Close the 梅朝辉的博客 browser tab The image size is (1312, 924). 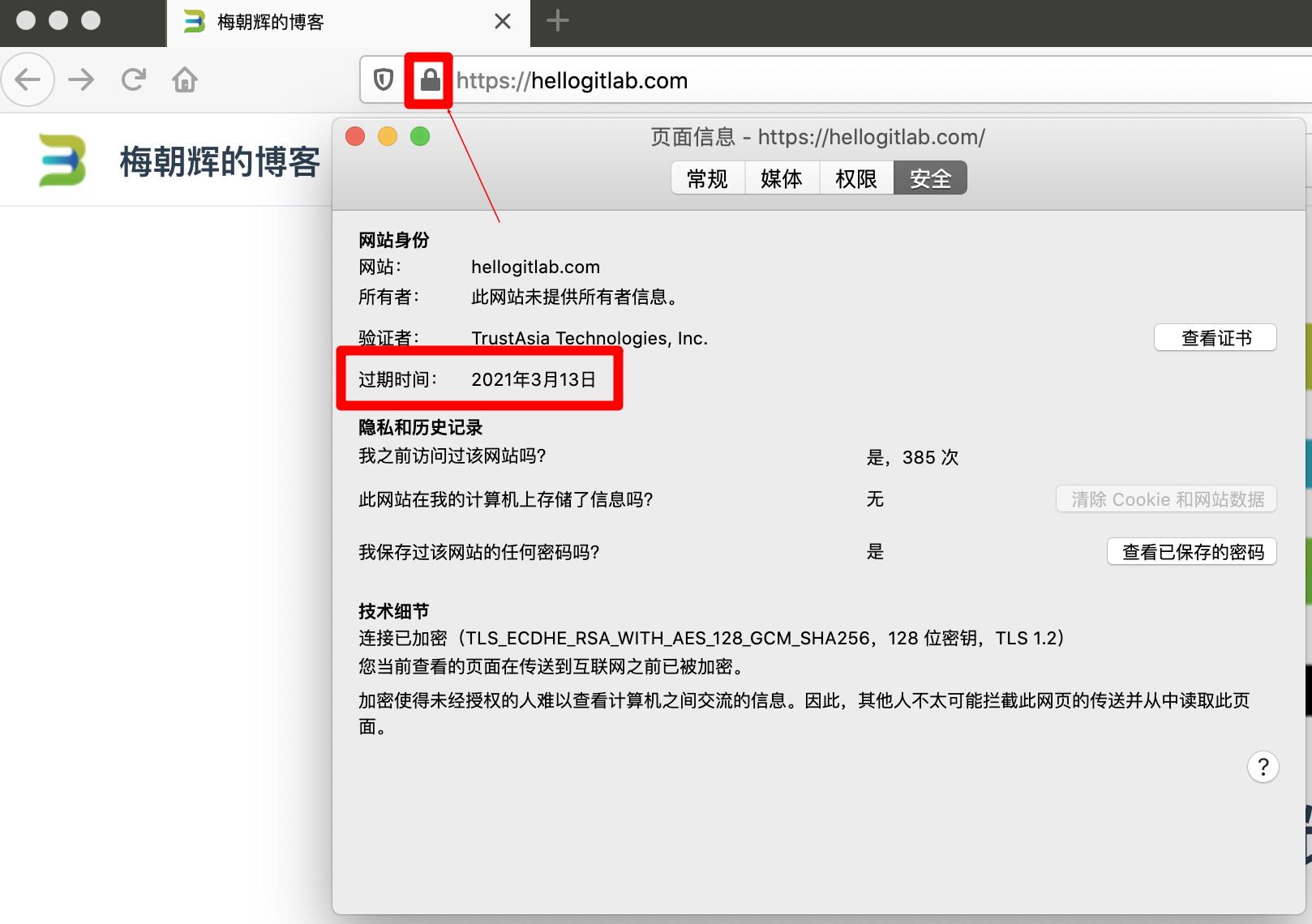(x=503, y=21)
